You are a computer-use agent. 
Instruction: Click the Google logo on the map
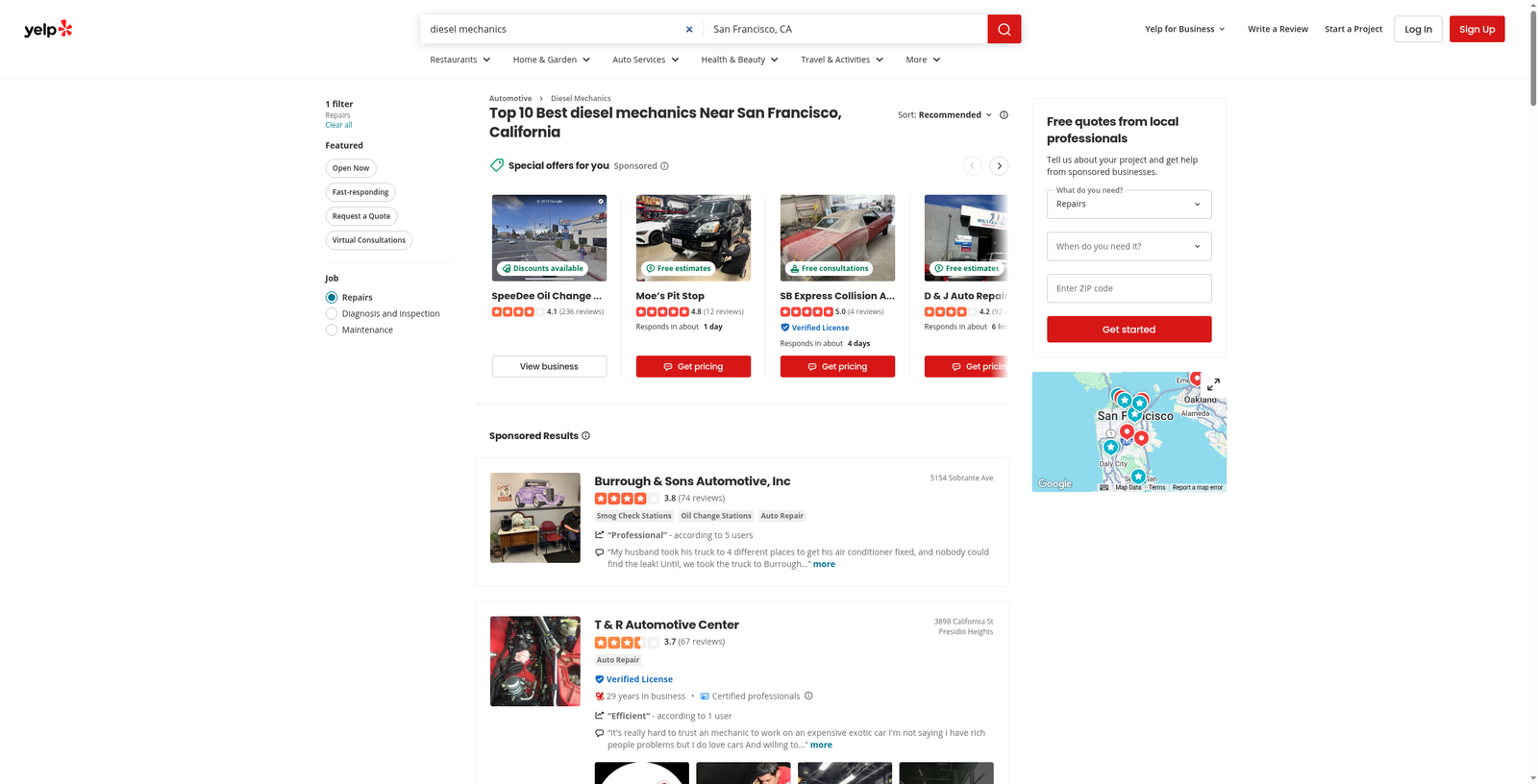coord(1054,483)
